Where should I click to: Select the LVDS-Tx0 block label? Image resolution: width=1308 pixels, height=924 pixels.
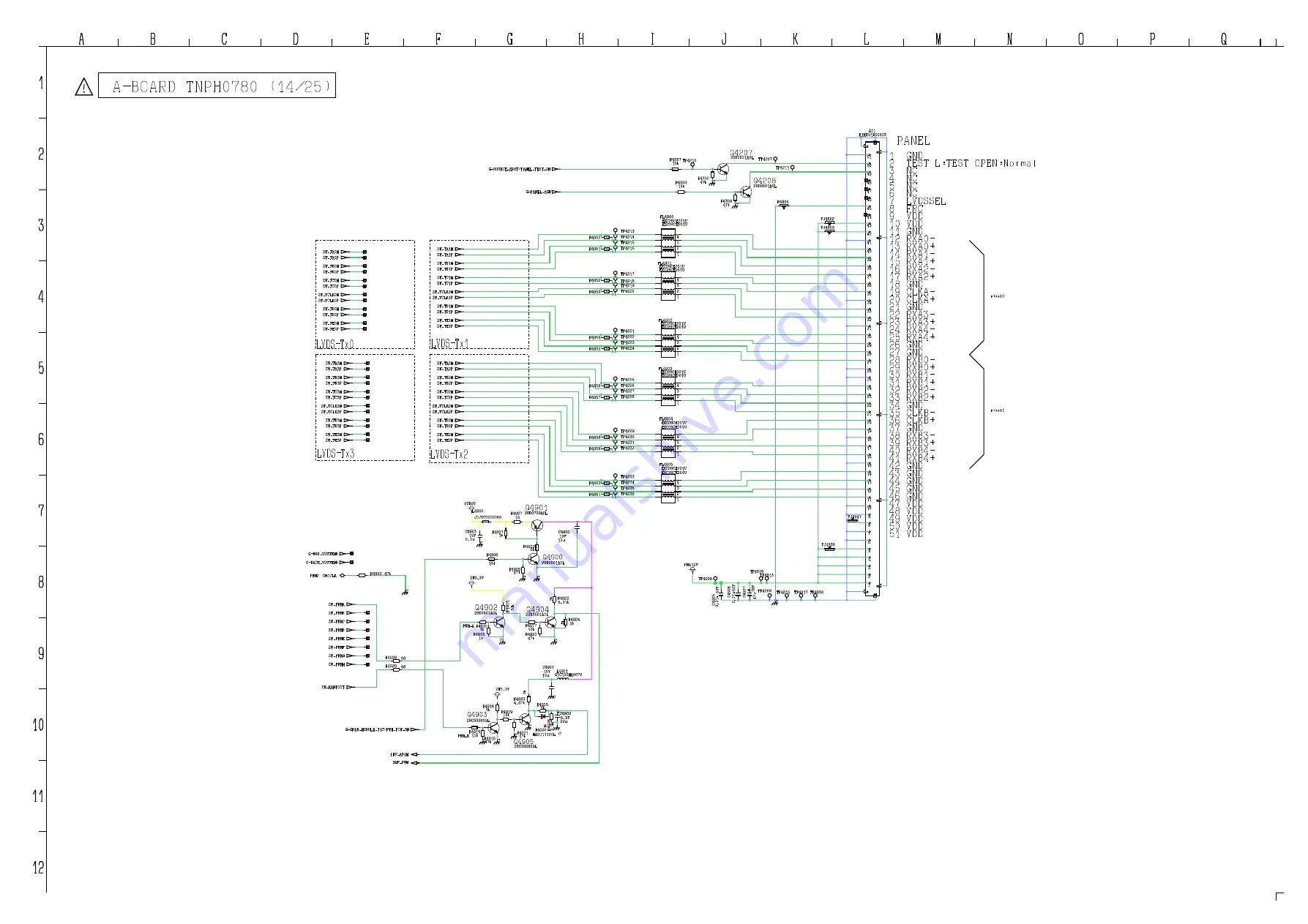coord(335,344)
